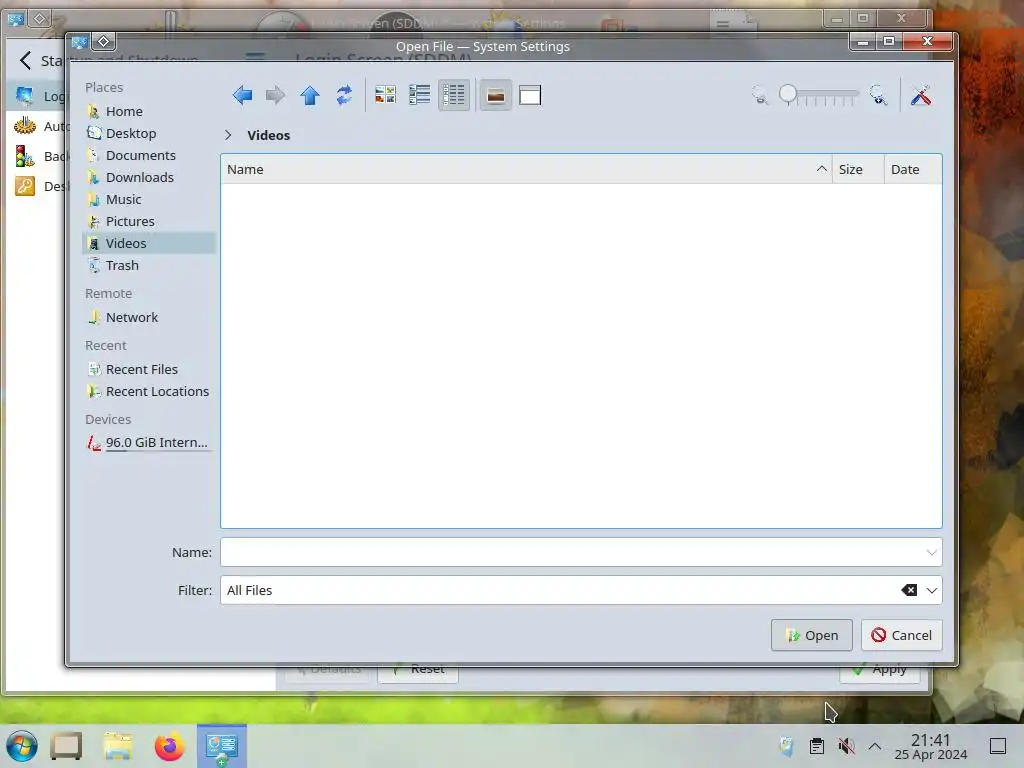Toggle the side preview panel button
The height and width of the screenshot is (768, 1024).
(x=530, y=95)
